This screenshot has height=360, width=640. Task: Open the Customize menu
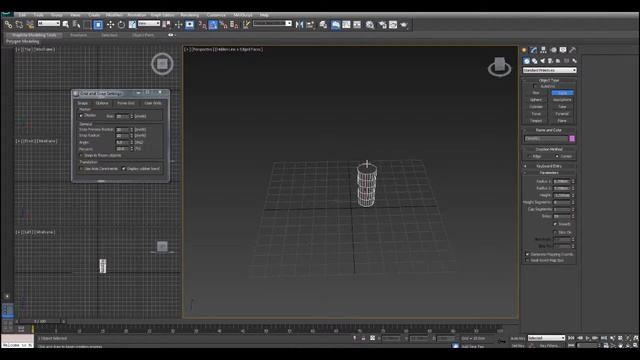coord(216,15)
